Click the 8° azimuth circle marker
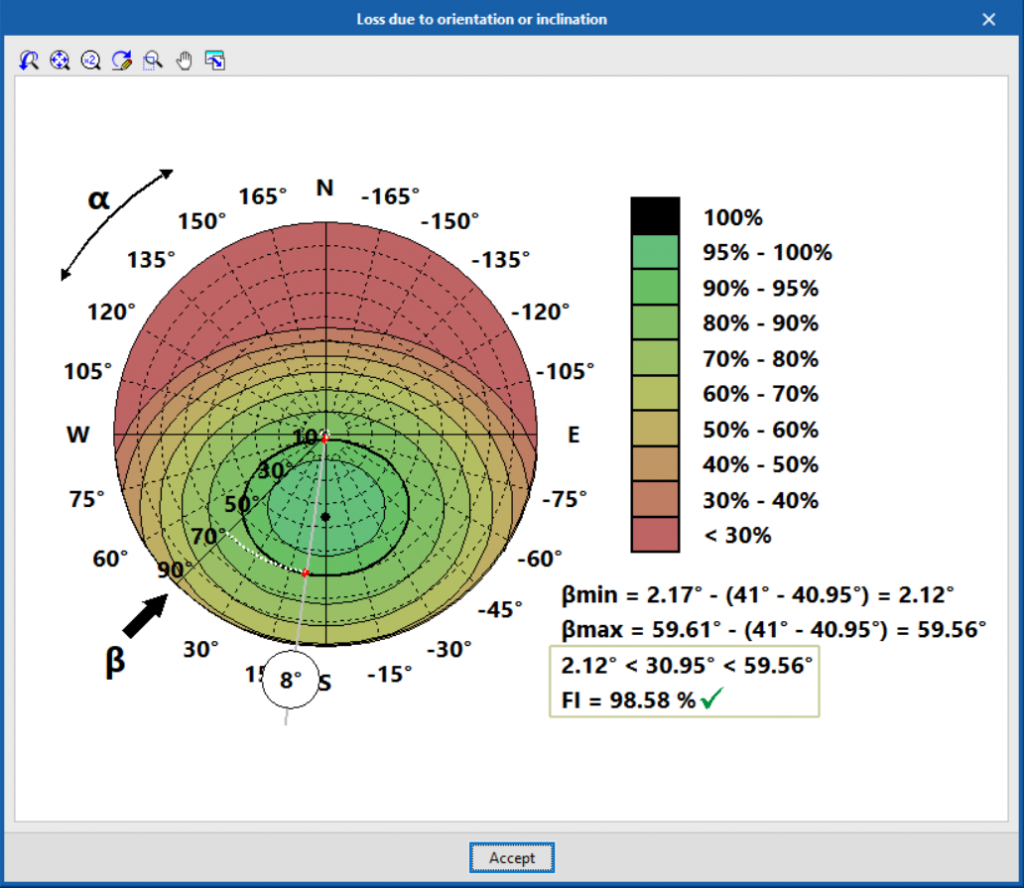Screen dimensions: 1024x888 290,681
